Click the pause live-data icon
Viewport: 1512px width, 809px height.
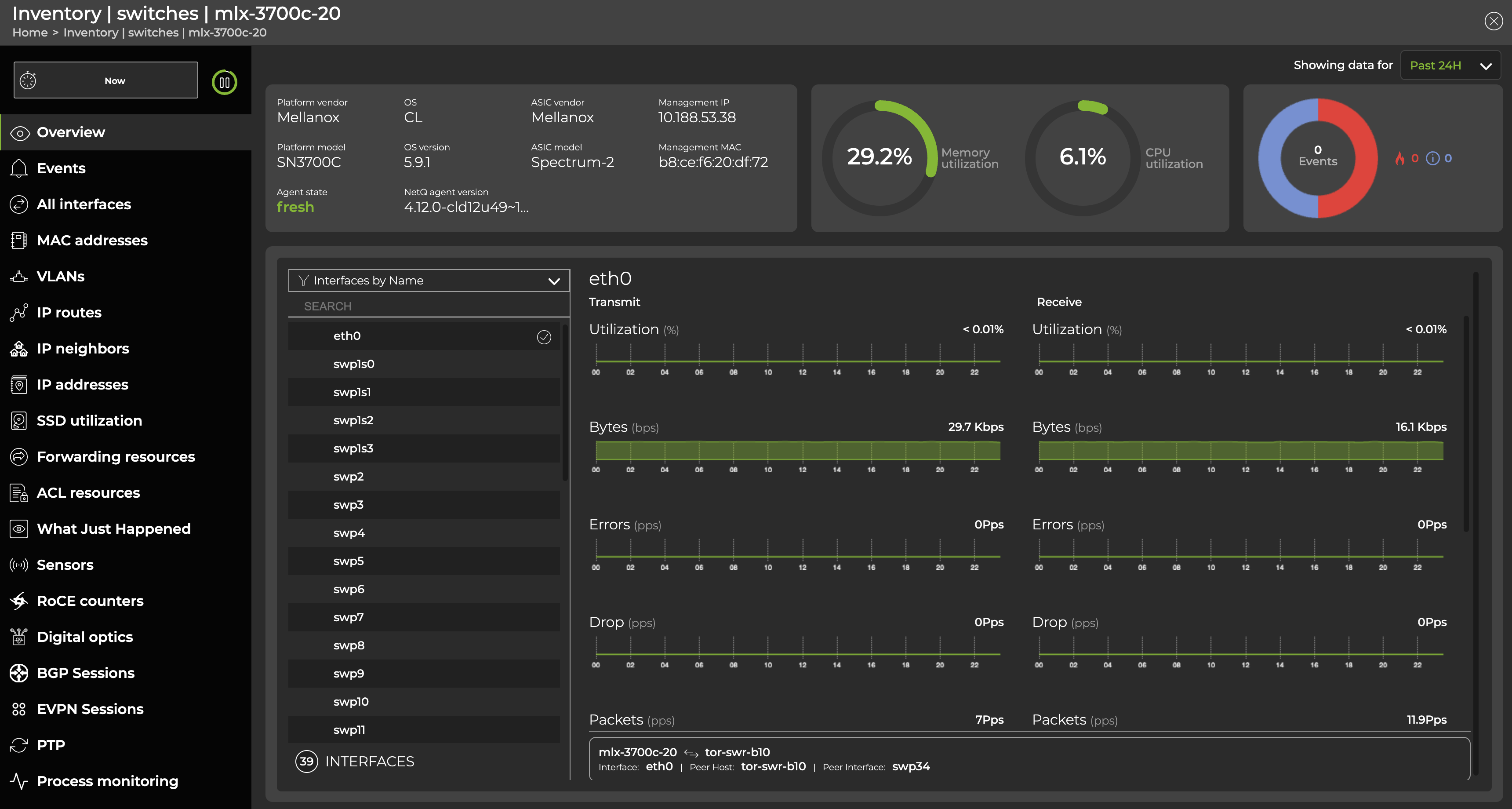[x=224, y=82]
